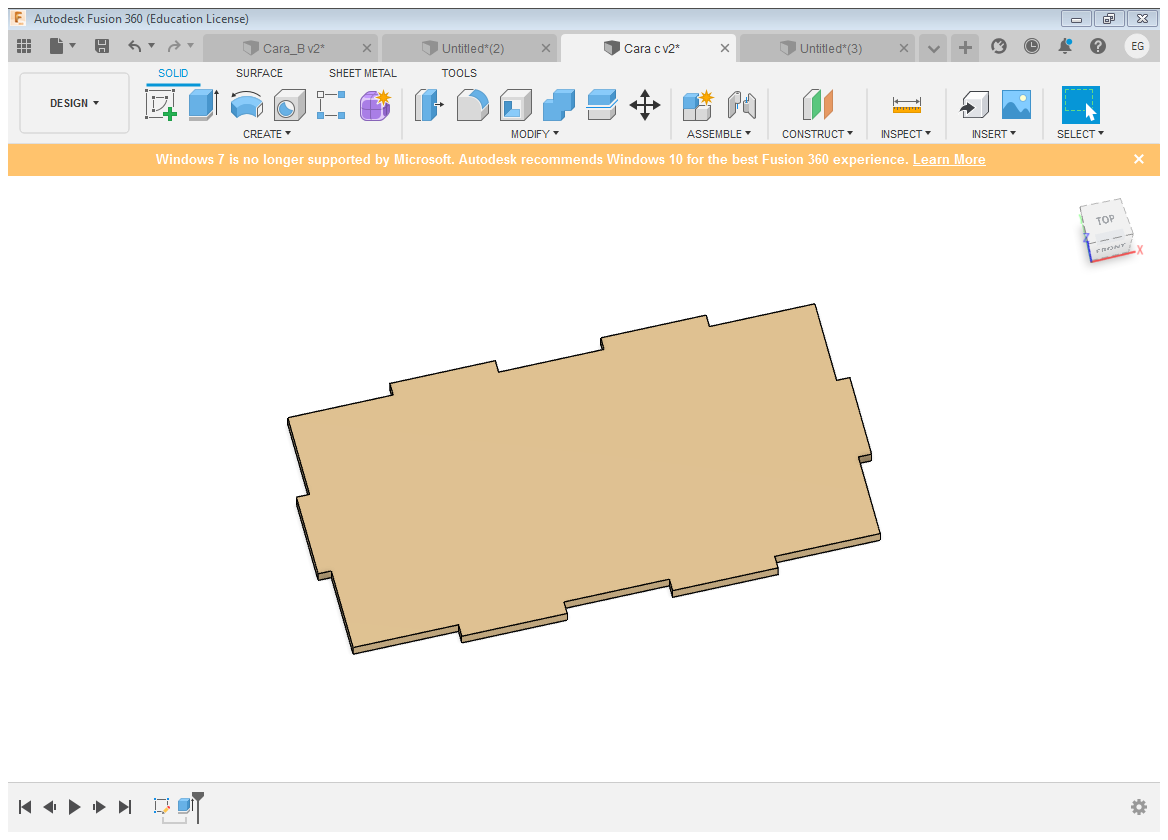Viewport: 1168px width, 840px height.
Task: Switch to the Untitled*(3) tab
Action: pyautogui.click(x=829, y=48)
